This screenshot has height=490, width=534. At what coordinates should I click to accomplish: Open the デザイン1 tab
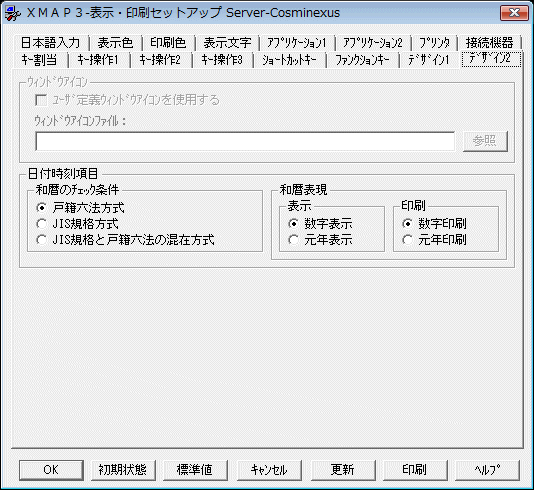click(x=429, y=60)
